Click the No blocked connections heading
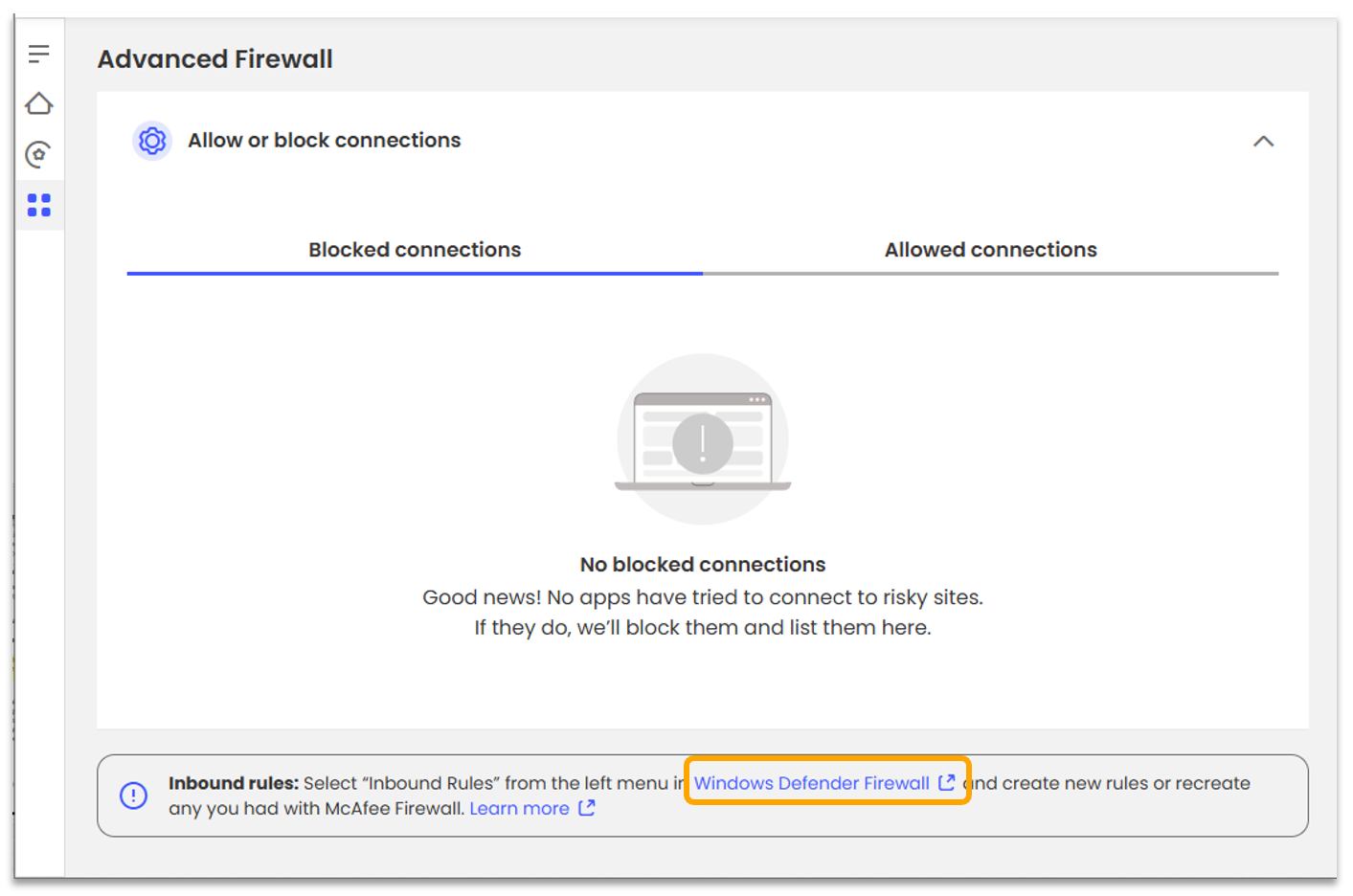 pos(703,565)
